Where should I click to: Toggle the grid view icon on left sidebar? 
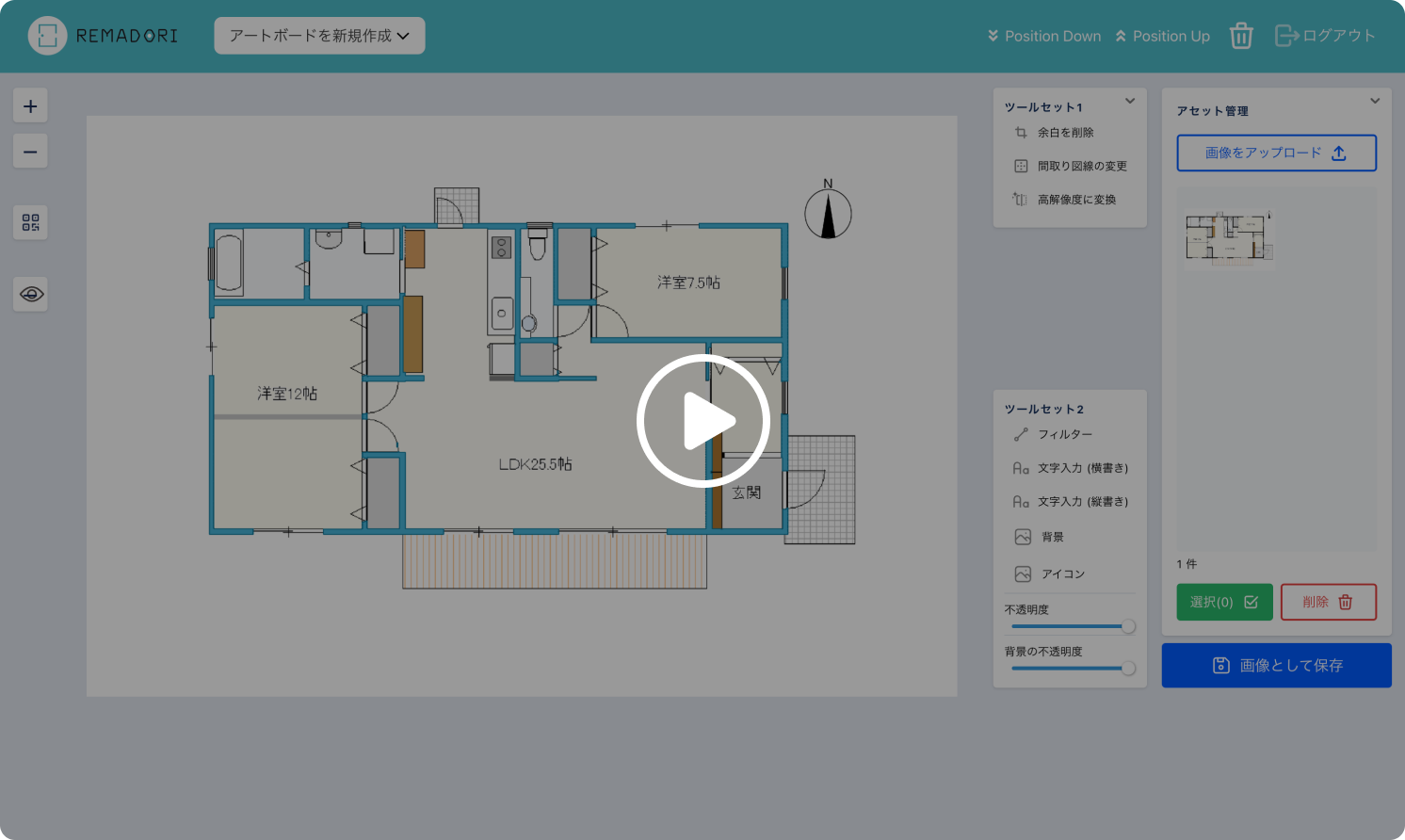coord(30,222)
